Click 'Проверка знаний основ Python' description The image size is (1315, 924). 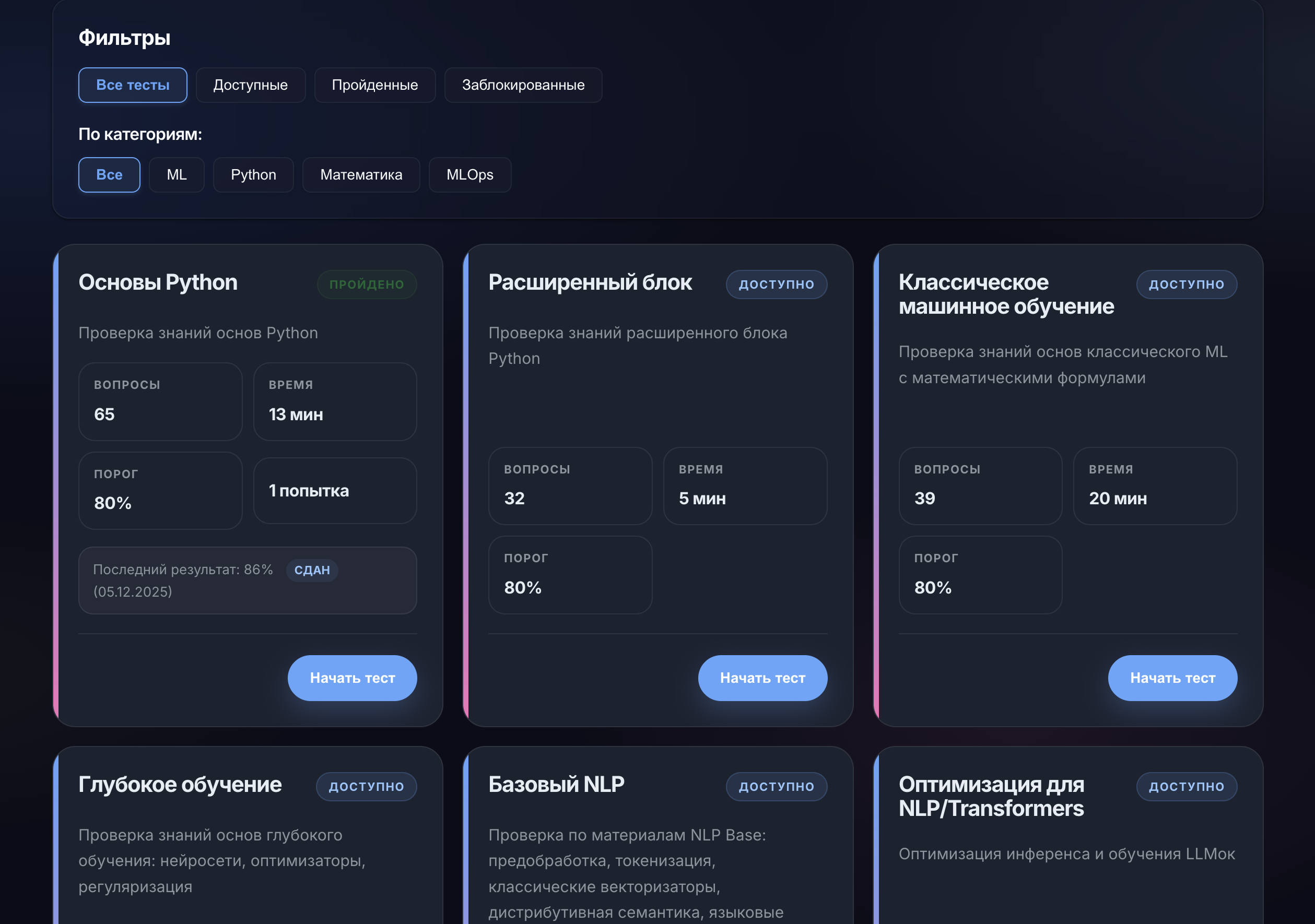[198, 333]
